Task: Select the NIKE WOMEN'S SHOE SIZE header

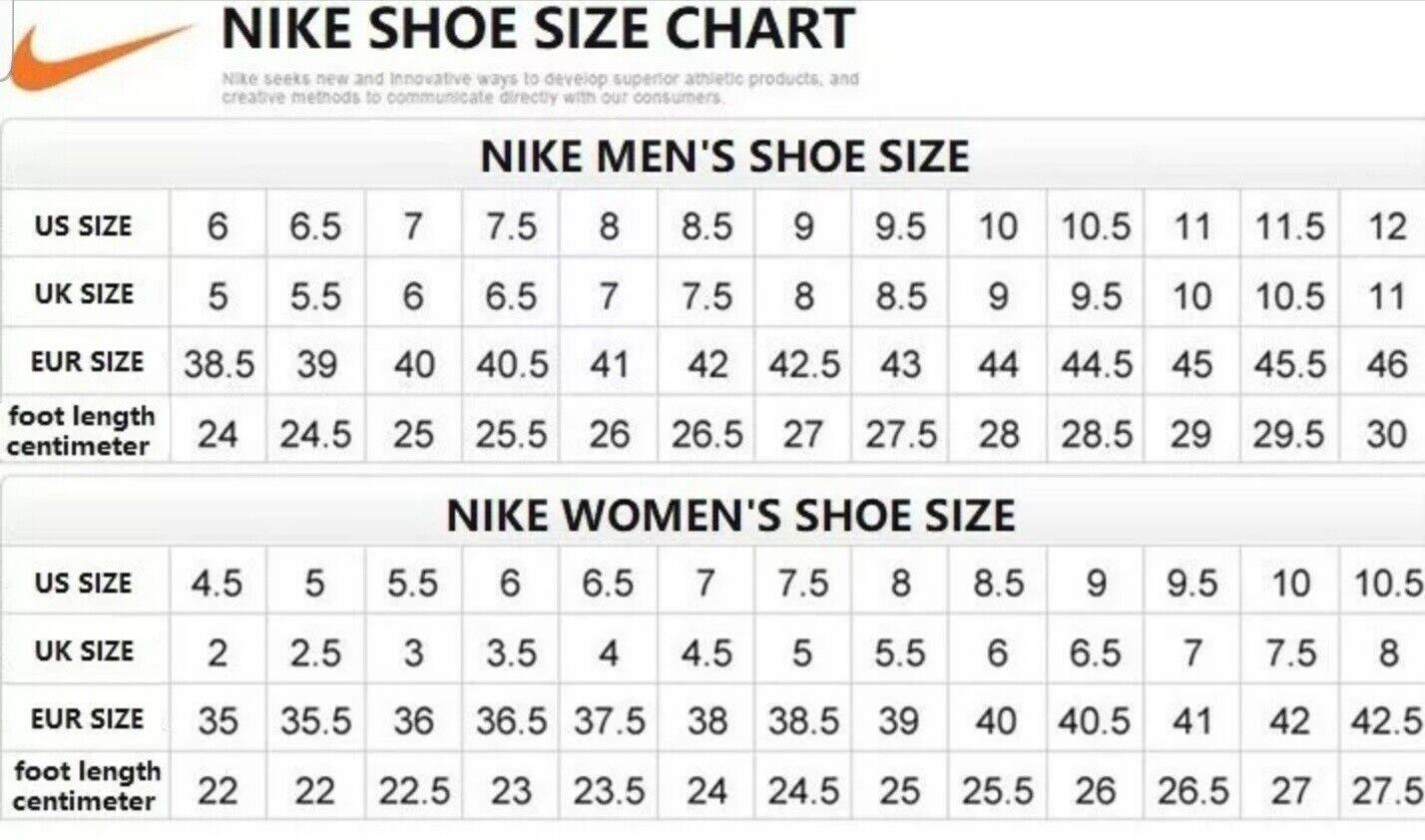Action: point(730,516)
